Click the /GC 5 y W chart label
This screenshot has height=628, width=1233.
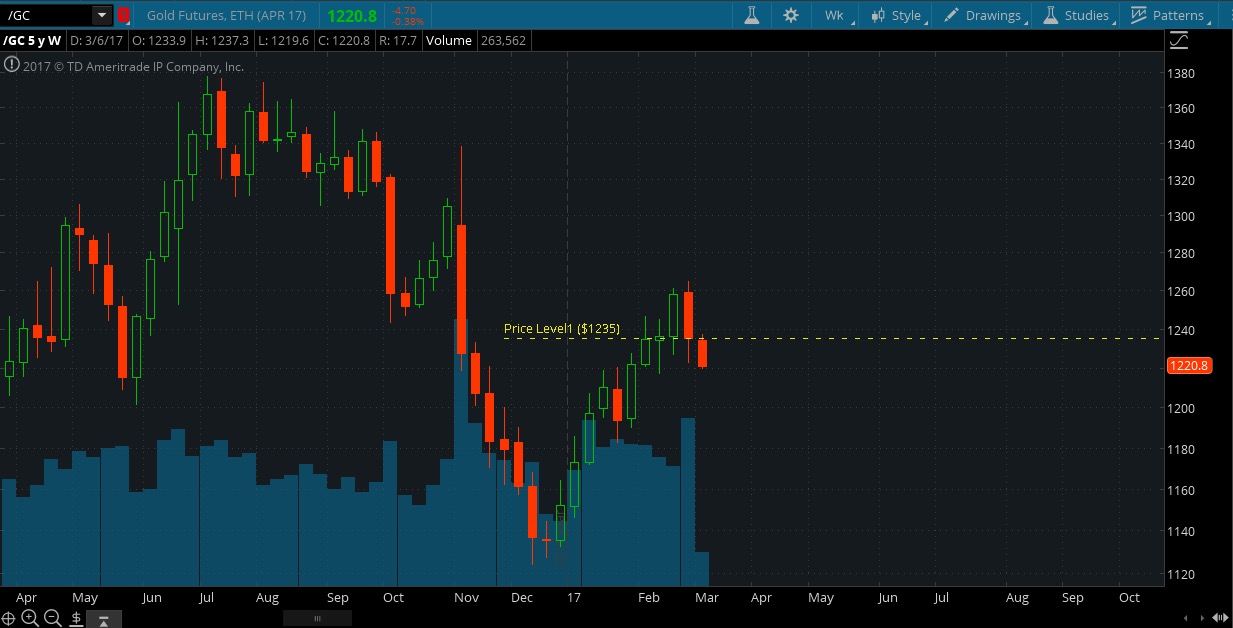[32, 41]
